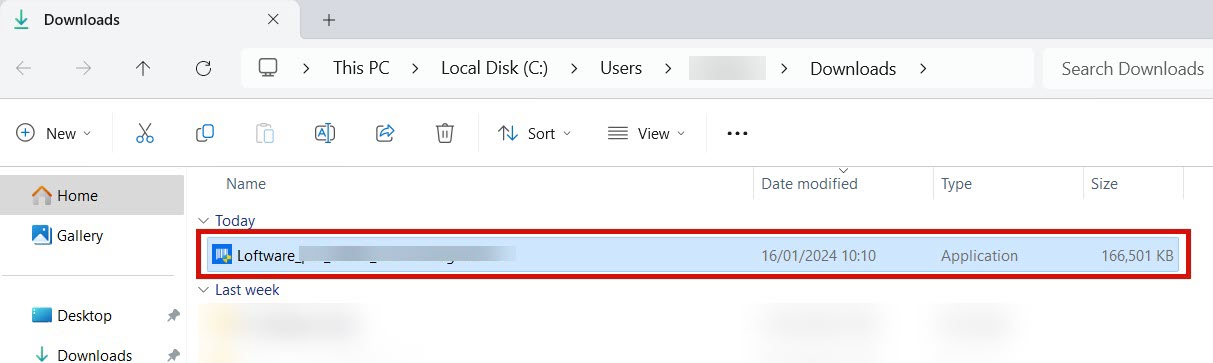Select the Loftware application file

click(x=693, y=256)
